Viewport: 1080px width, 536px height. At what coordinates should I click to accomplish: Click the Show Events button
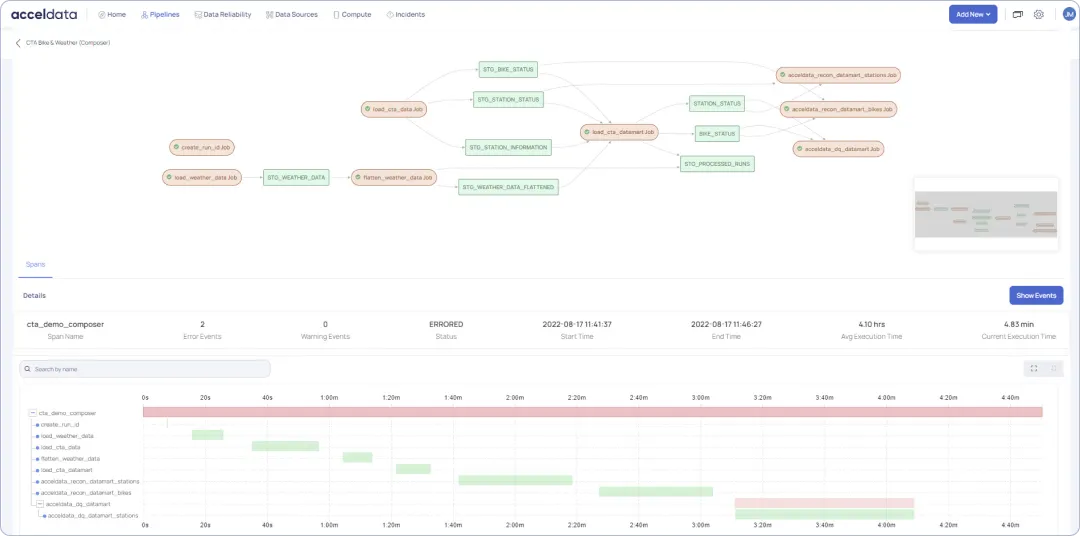[1036, 296]
